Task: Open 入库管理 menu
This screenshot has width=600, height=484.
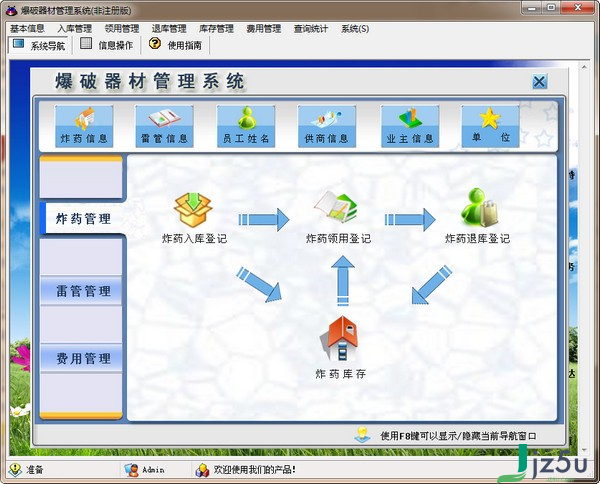Action: pyautogui.click(x=75, y=28)
